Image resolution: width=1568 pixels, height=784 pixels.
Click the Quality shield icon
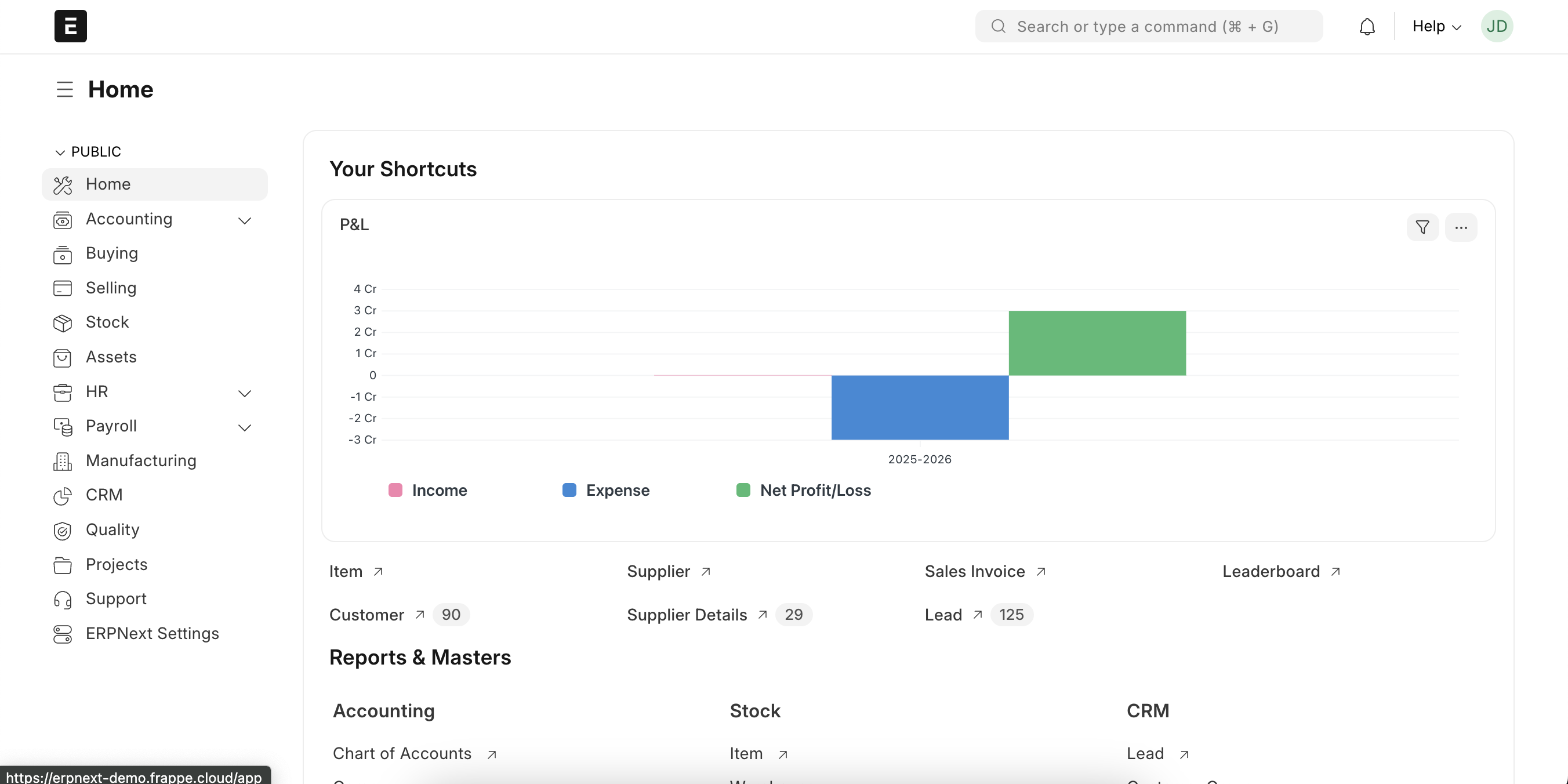pos(63,530)
